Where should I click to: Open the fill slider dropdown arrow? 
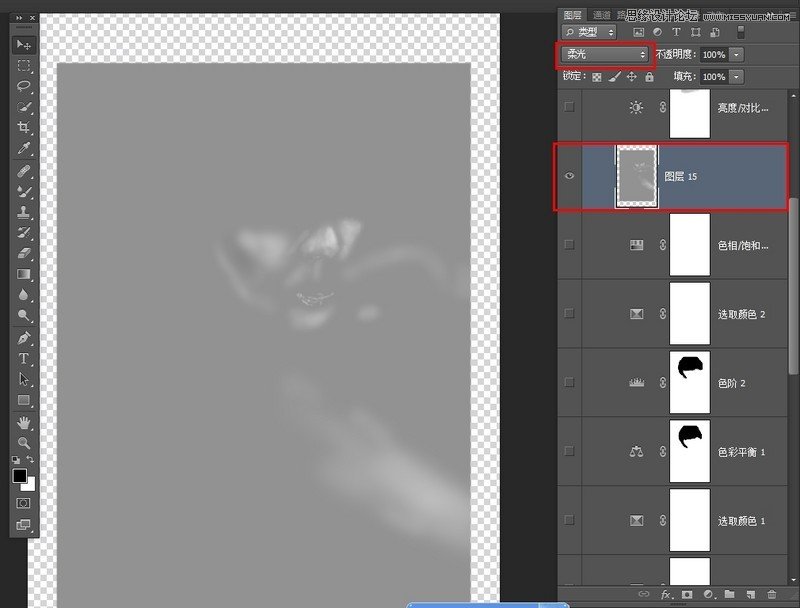coord(736,77)
